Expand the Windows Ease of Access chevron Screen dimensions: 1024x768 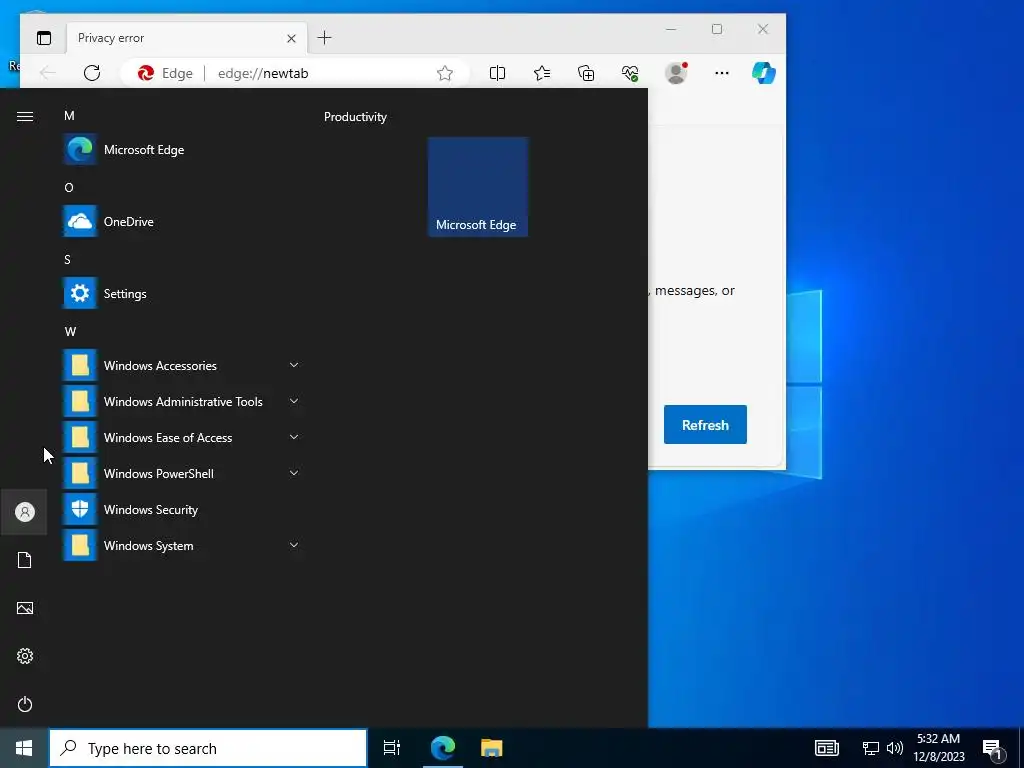coord(294,437)
